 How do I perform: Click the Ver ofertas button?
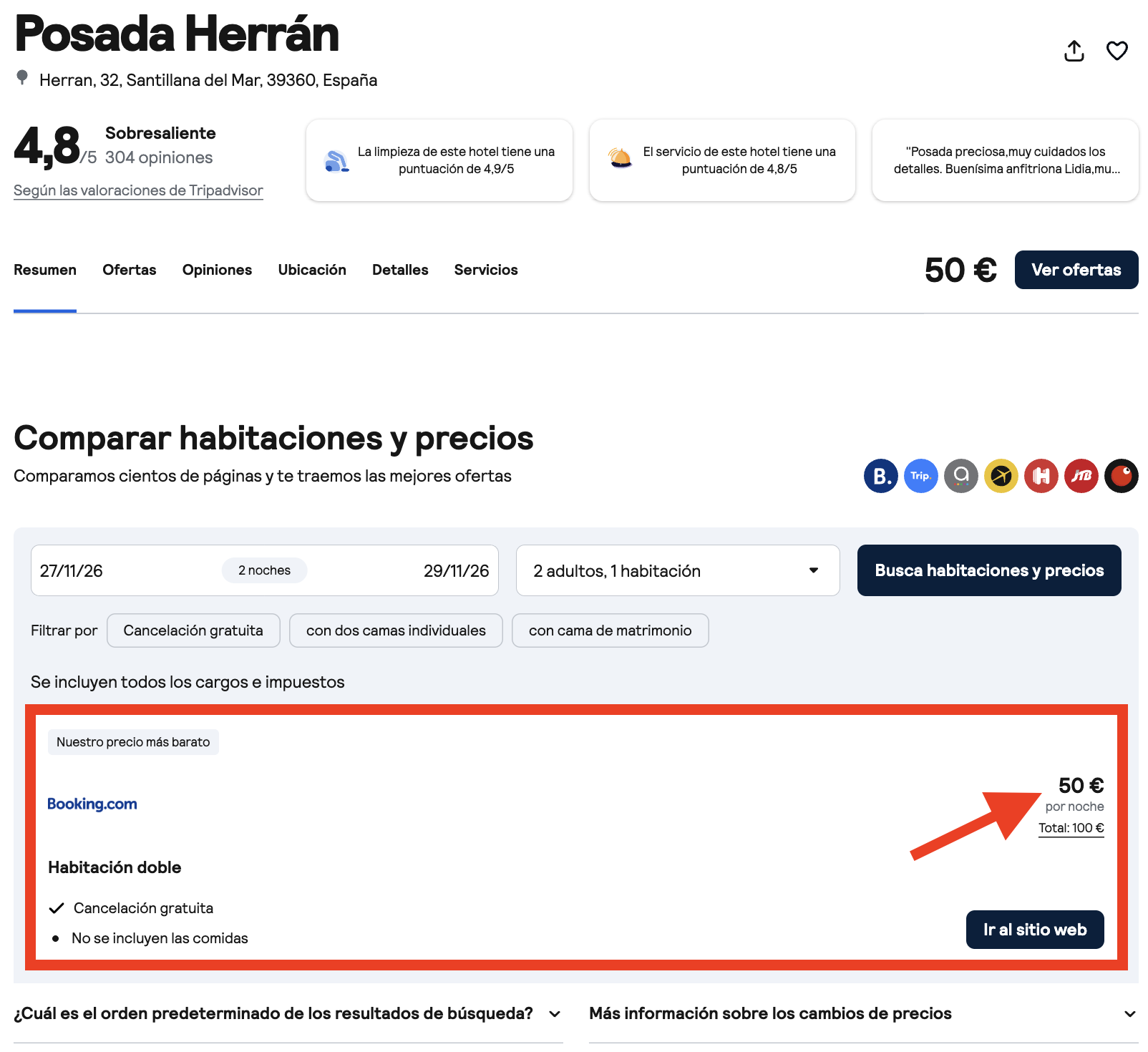(x=1076, y=270)
